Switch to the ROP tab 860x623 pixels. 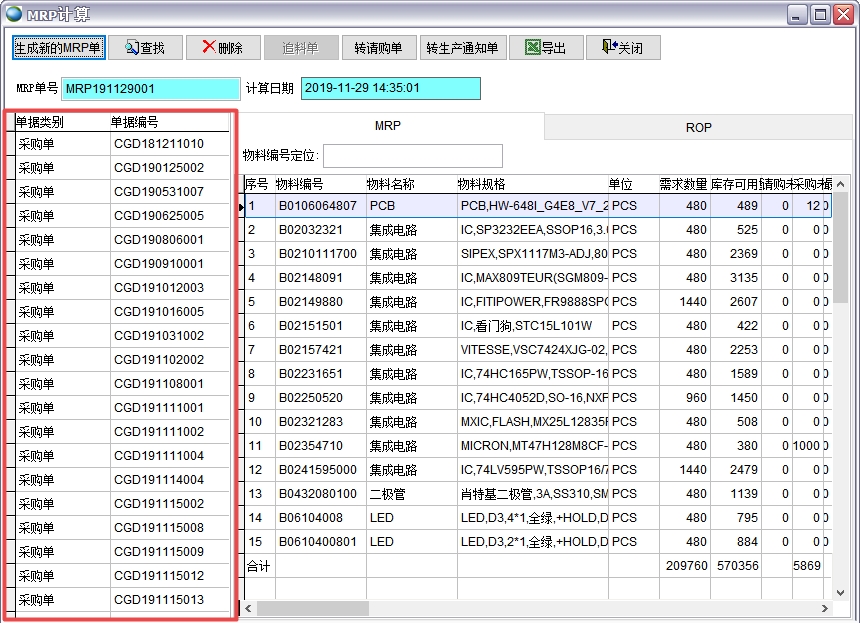coord(698,127)
